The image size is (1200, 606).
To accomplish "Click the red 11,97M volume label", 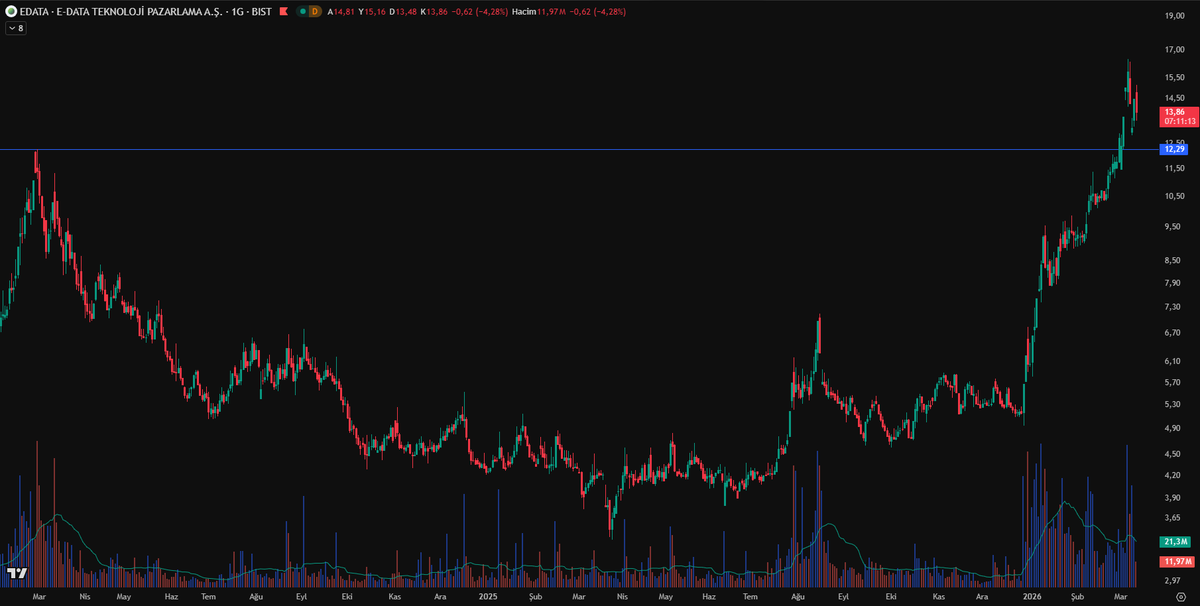I will tap(1175, 562).
